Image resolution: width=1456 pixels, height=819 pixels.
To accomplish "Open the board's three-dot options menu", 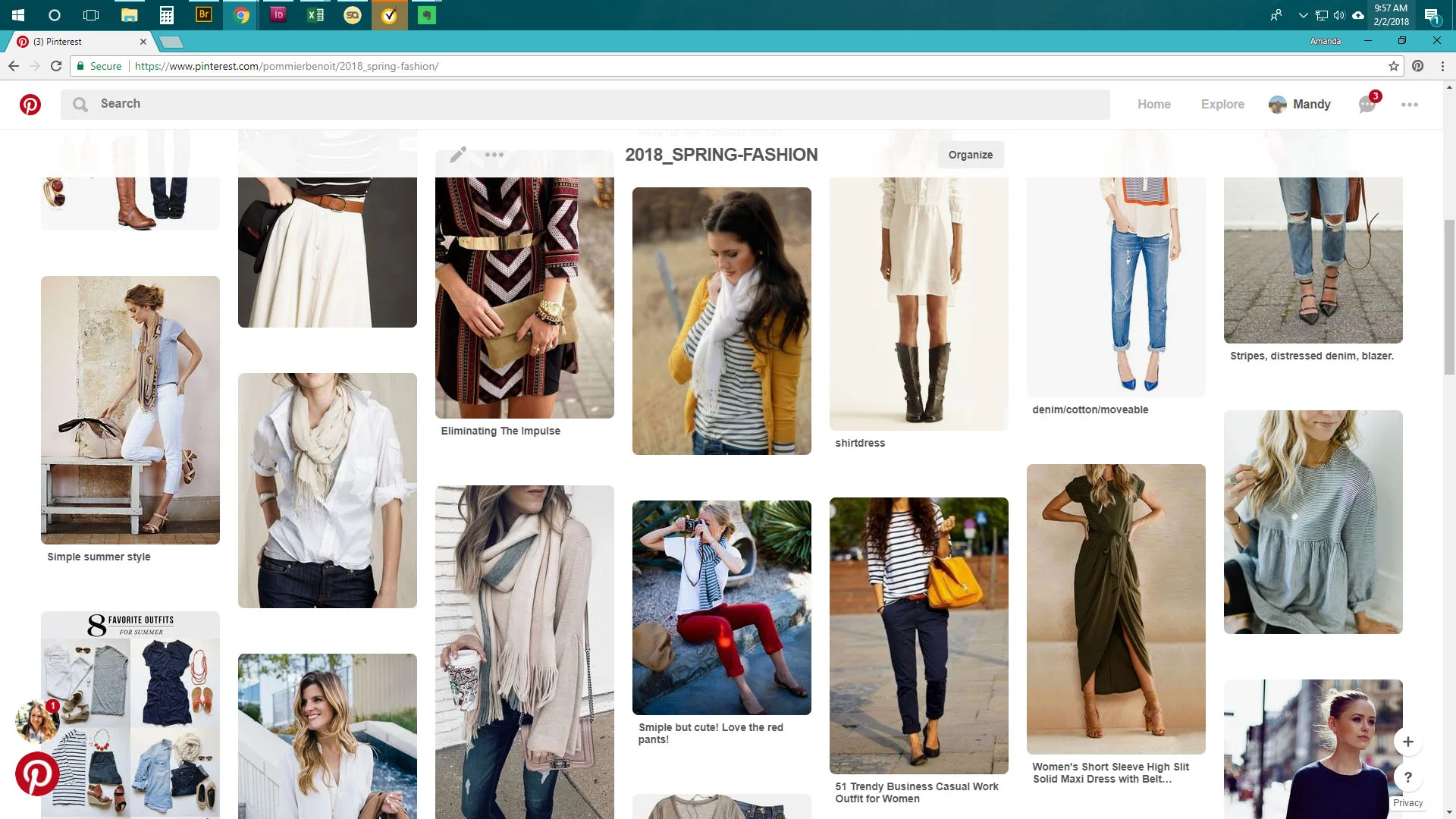I will click(494, 155).
